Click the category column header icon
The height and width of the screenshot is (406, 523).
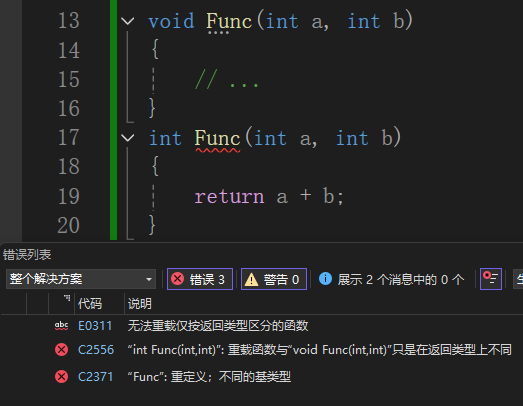coord(67,298)
